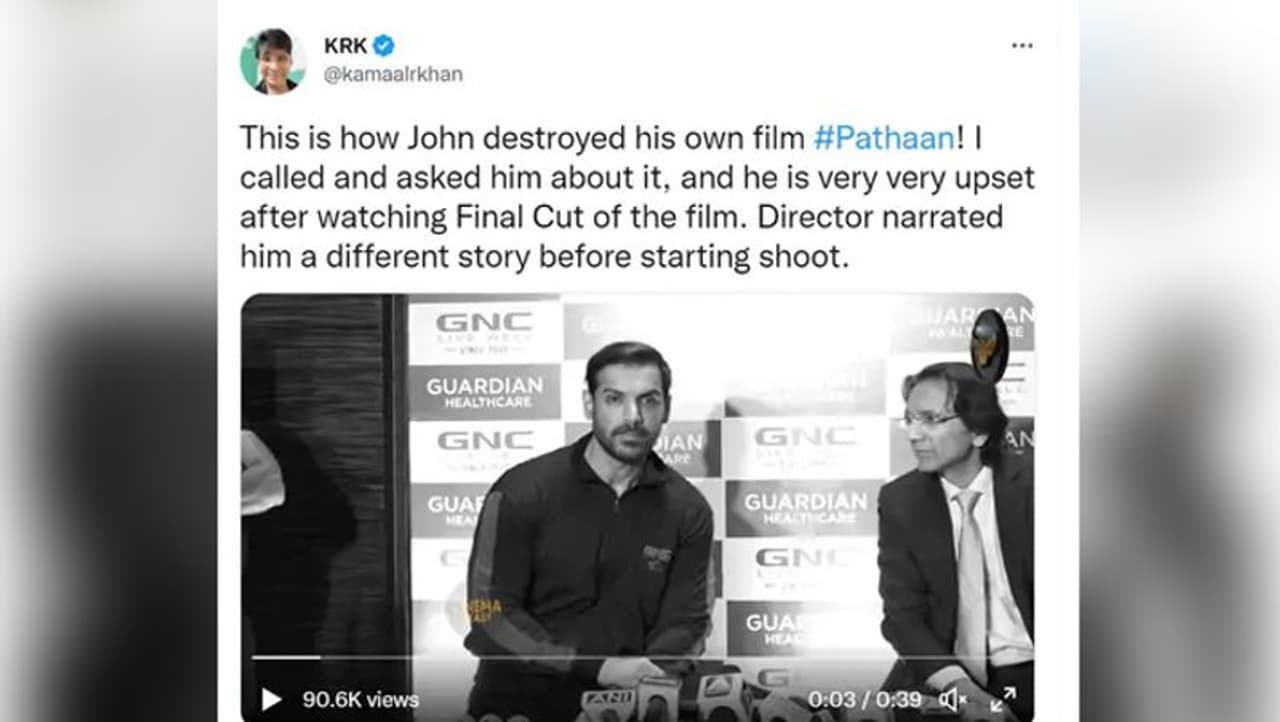Click the blue verified badge beside KRK
This screenshot has width=1280, height=722.
click(384, 46)
